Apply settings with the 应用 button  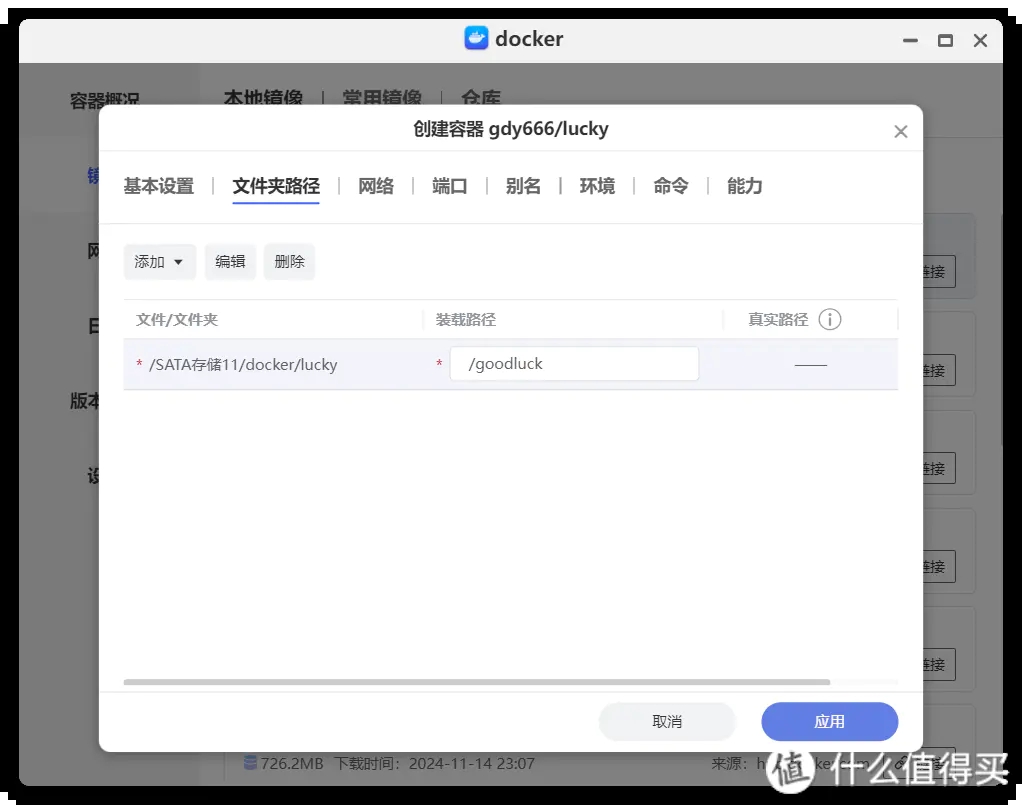click(830, 722)
